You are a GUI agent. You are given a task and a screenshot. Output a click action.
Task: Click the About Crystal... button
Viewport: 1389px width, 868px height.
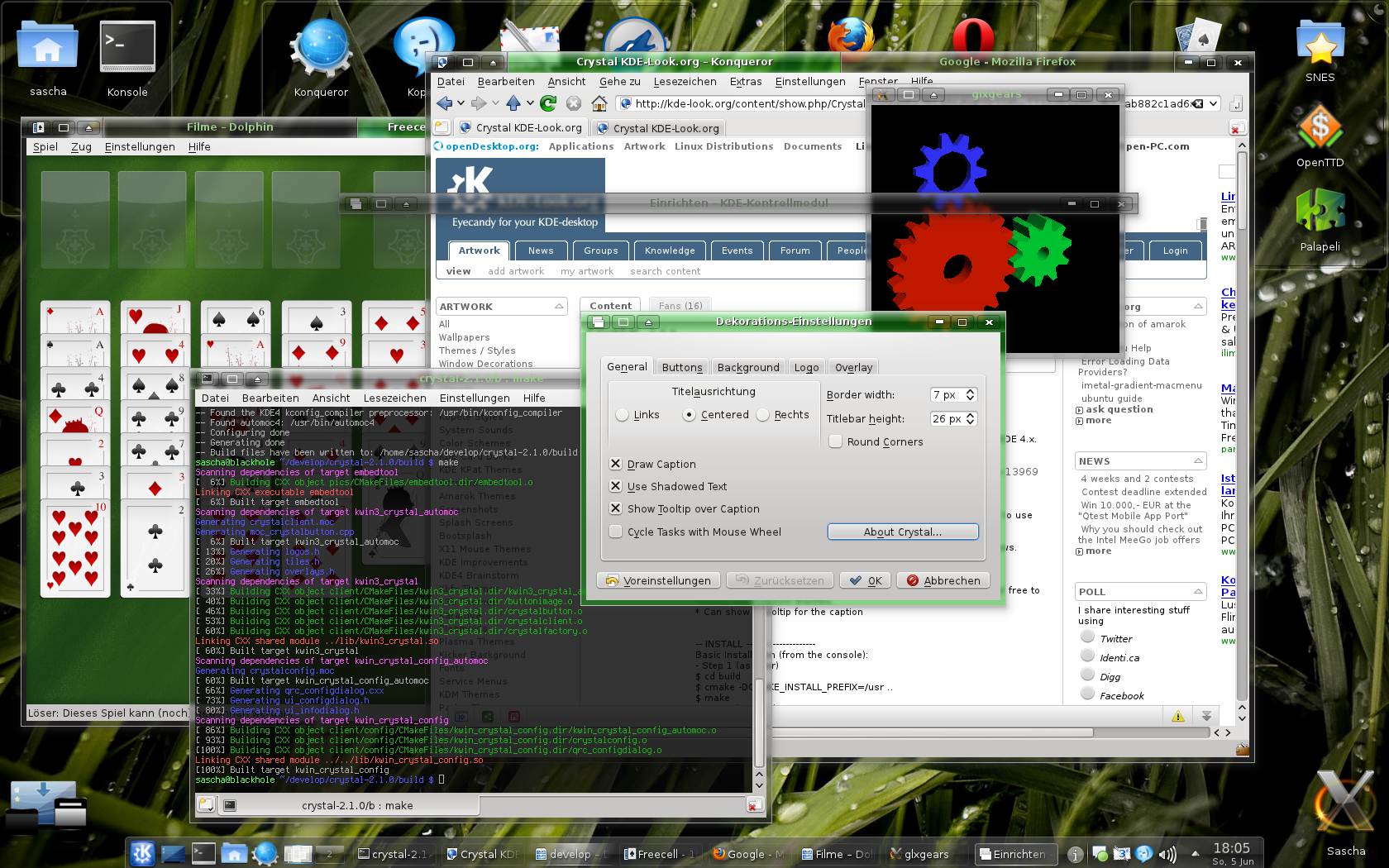pos(903,532)
